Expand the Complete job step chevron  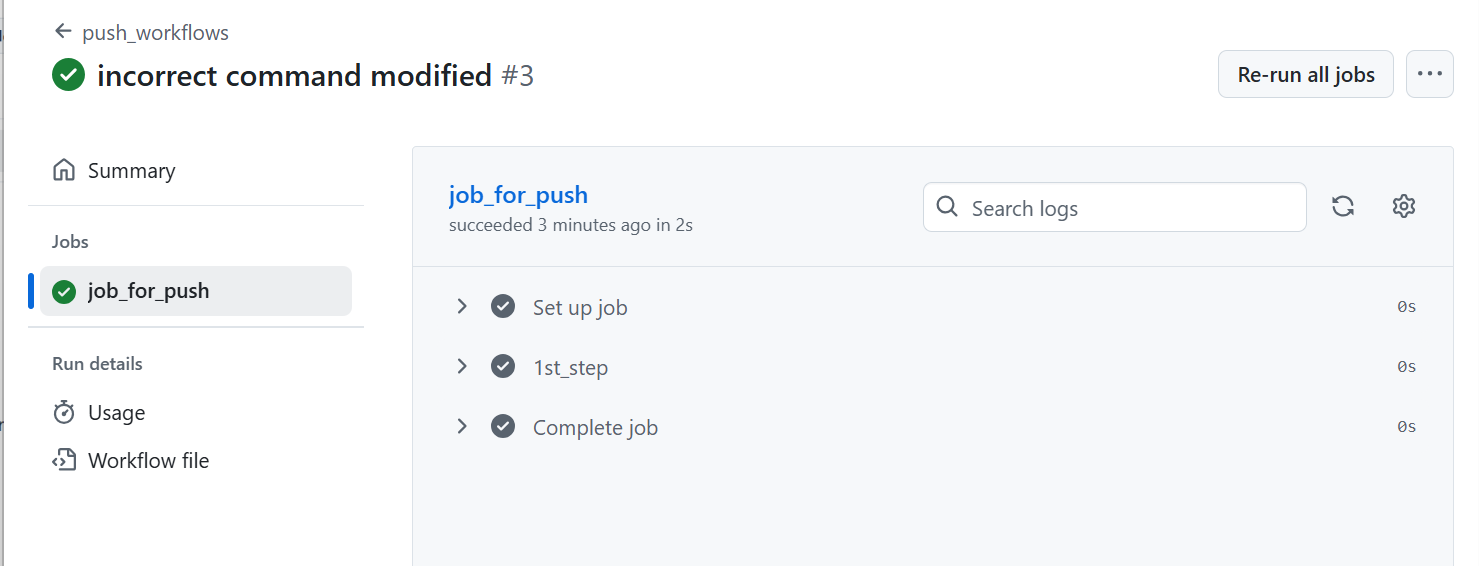(x=462, y=427)
